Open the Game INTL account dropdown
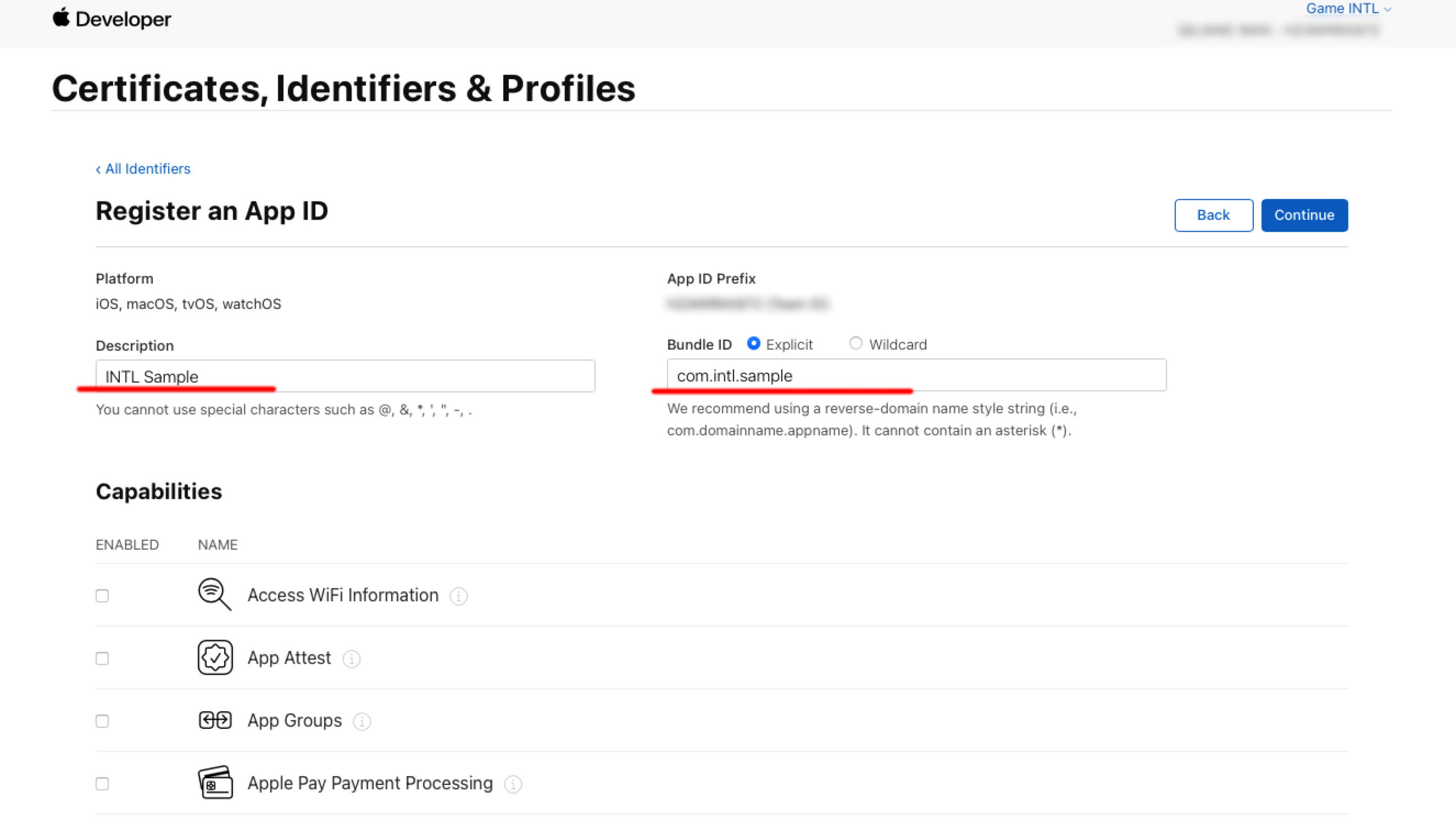1456x819 pixels. click(1350, 8)
